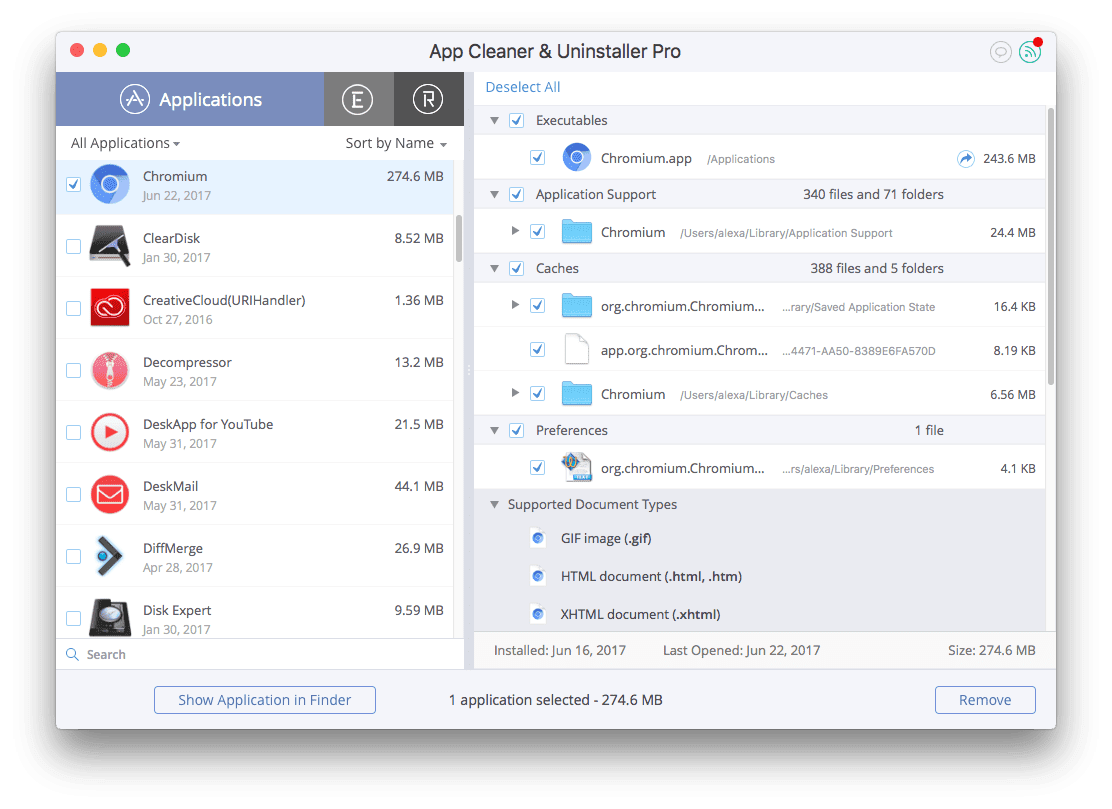Click the Applications tab 'A' icon
Screen dimensions: 1112x809
[135, 99]
